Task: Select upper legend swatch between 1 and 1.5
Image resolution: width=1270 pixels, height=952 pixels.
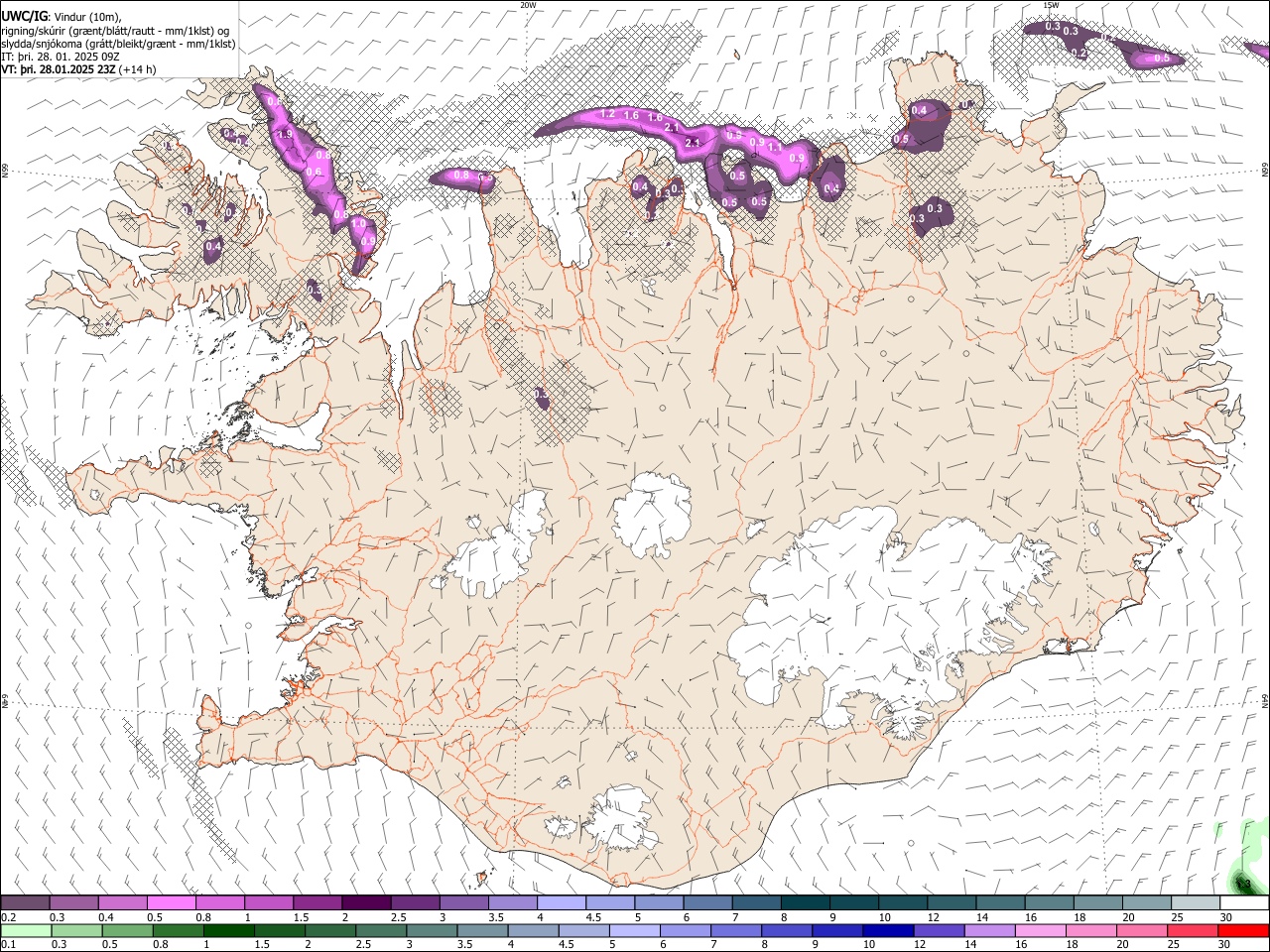Action: coord(269,903)
